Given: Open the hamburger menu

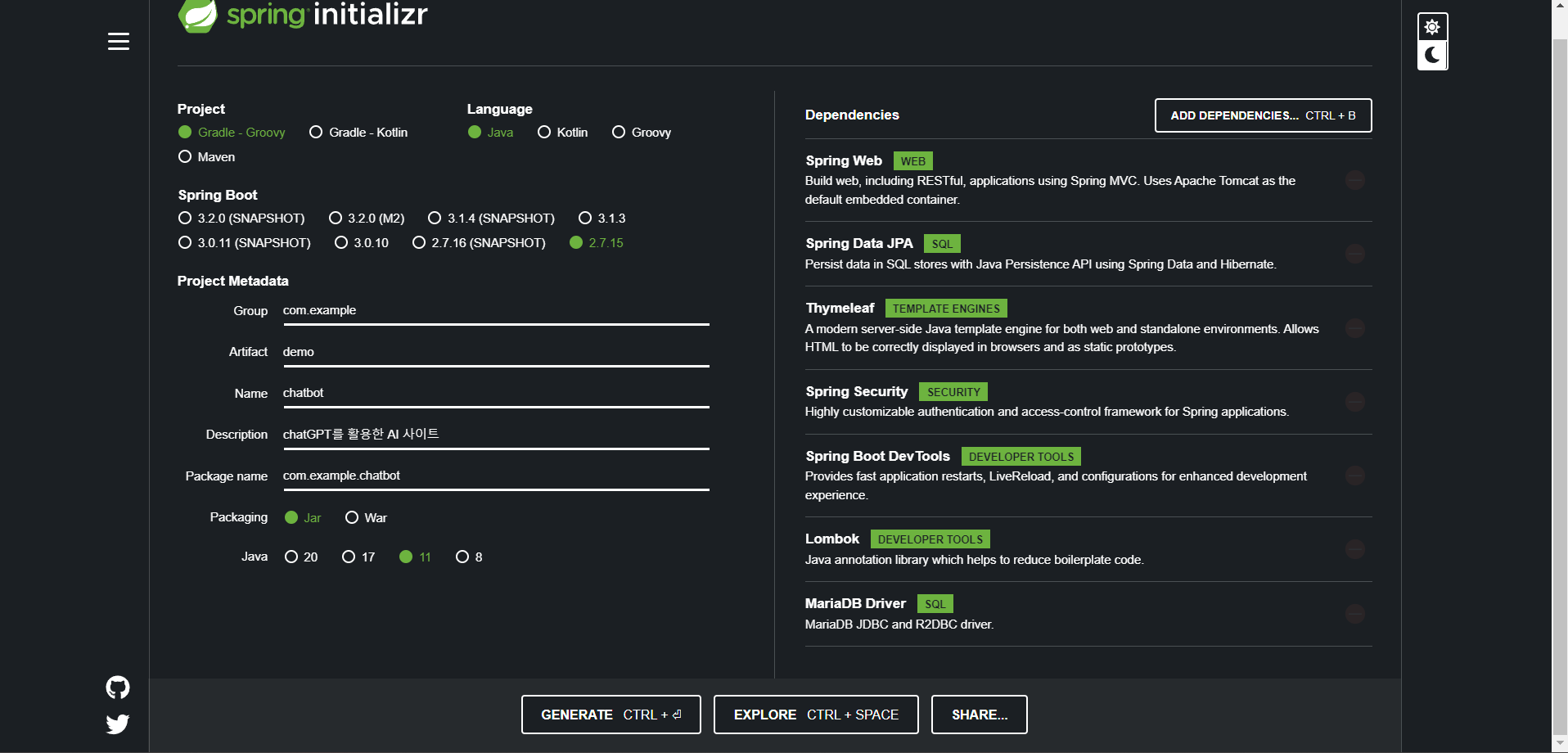Looking at the screenshot, I should tap(119, 41).
